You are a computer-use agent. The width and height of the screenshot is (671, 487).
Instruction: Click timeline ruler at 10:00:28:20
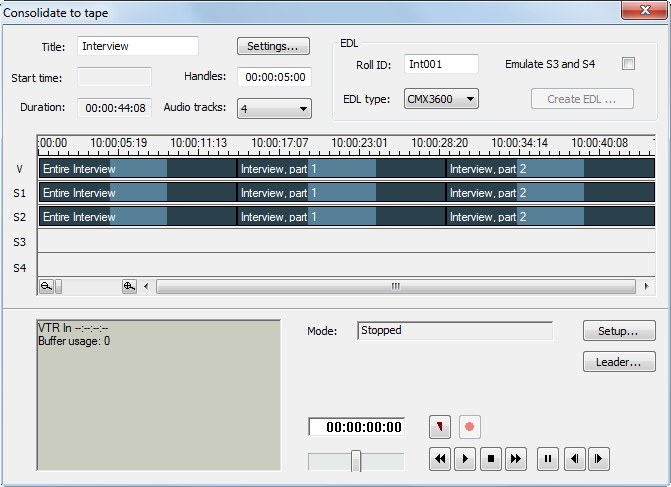pos(439,143)
